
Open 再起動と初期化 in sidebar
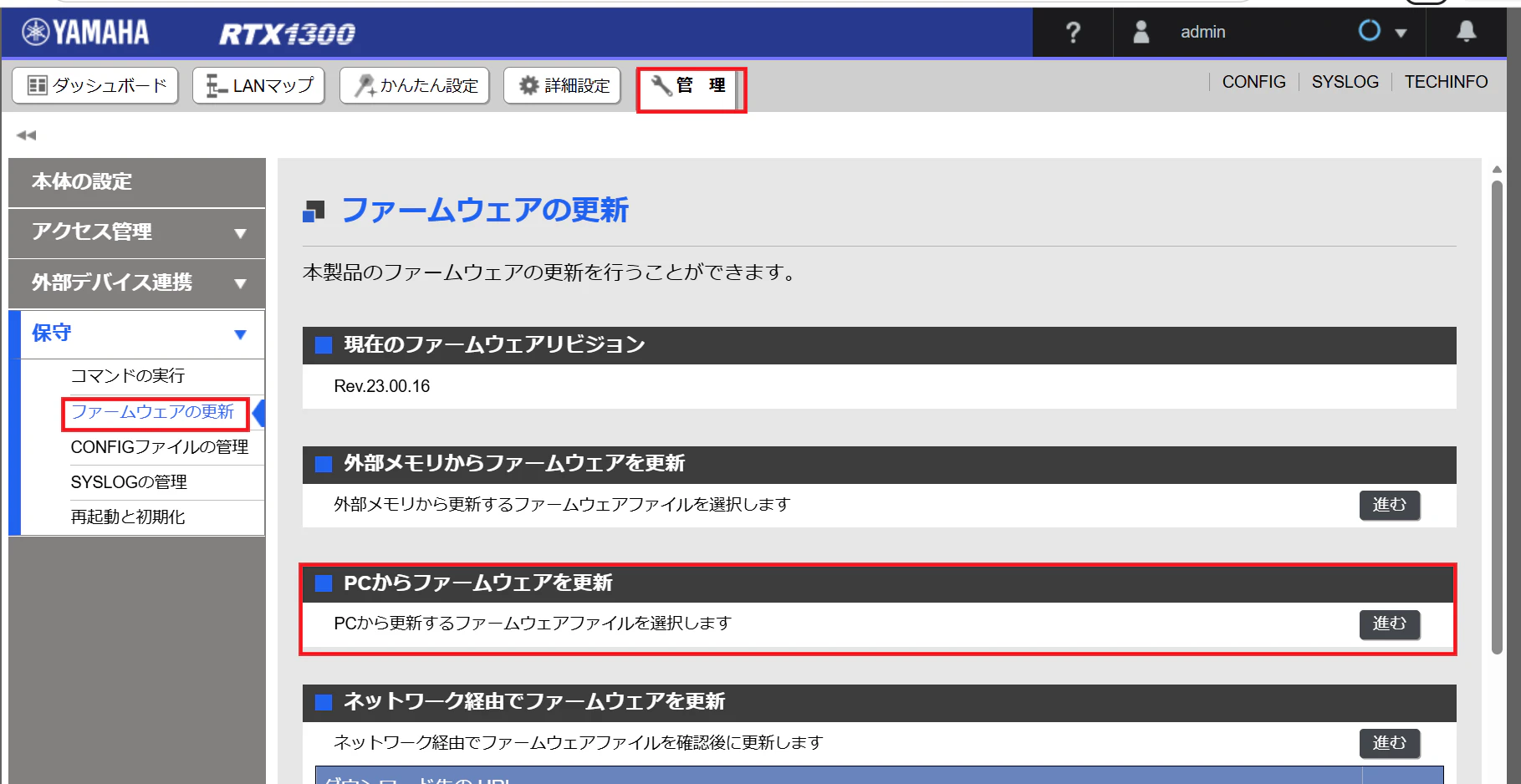pos(128,517)
